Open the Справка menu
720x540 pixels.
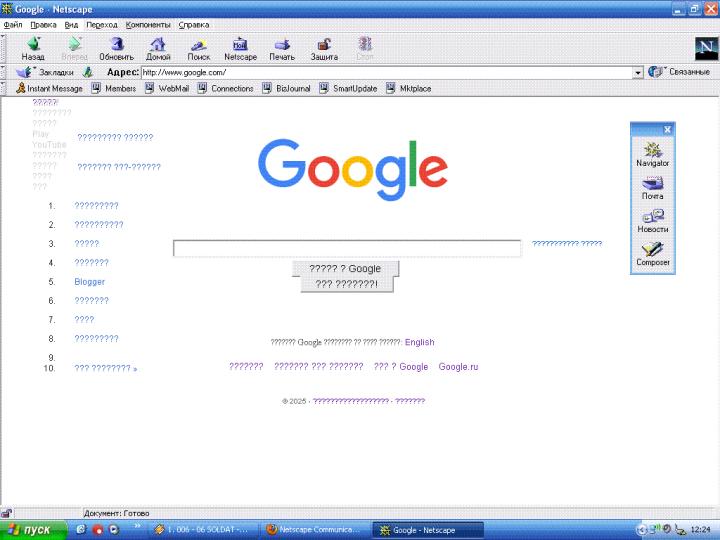click(x=194, y=25)
